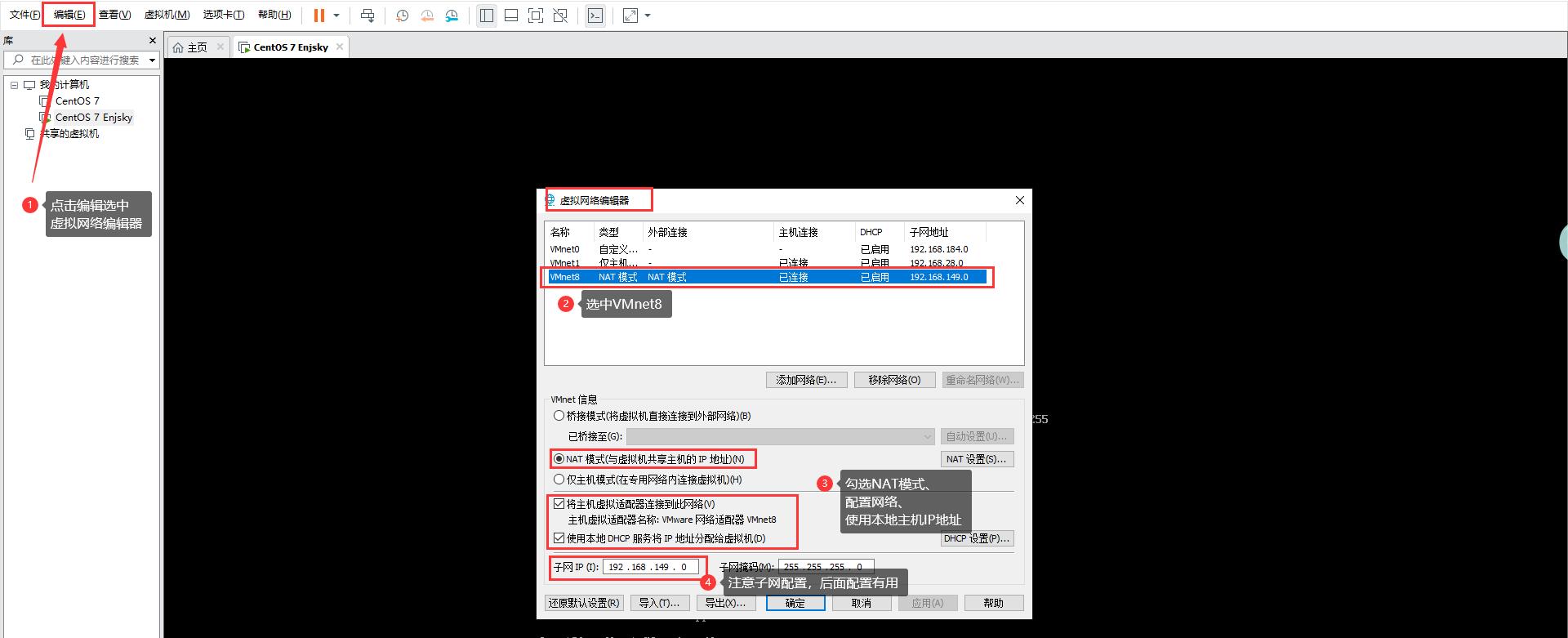Viewport: 1568px width, 638px height.
Task: Open the 虚拟机(M) menu
Action: tap(167, 15)
